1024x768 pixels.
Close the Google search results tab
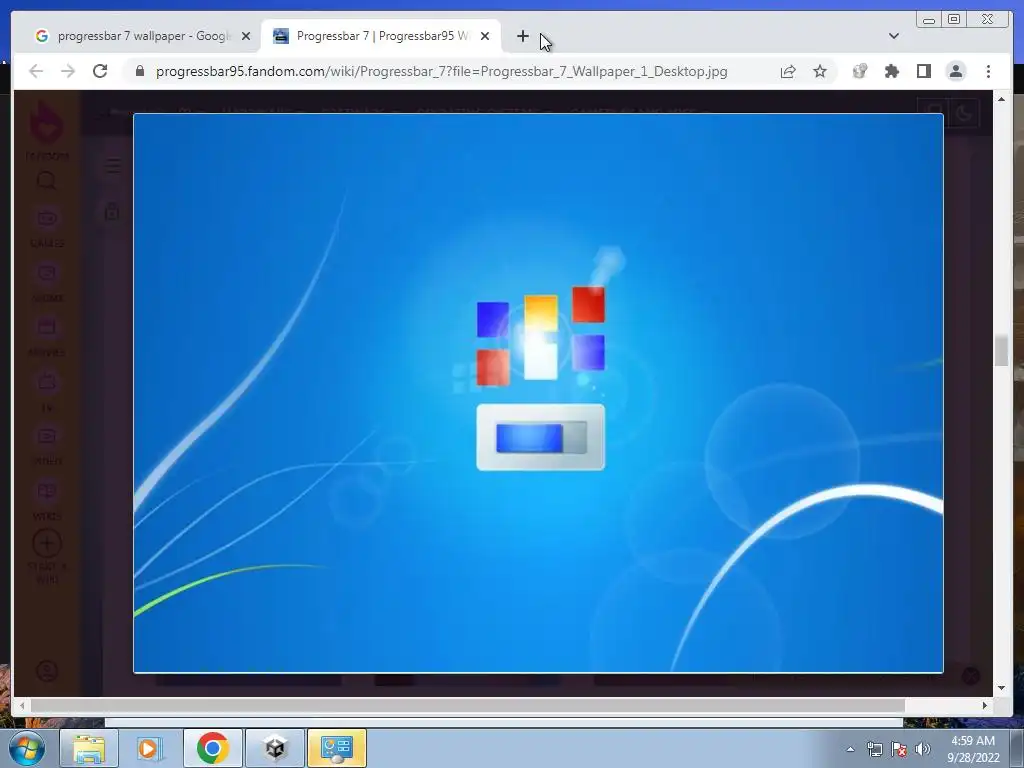click(246, 36)
